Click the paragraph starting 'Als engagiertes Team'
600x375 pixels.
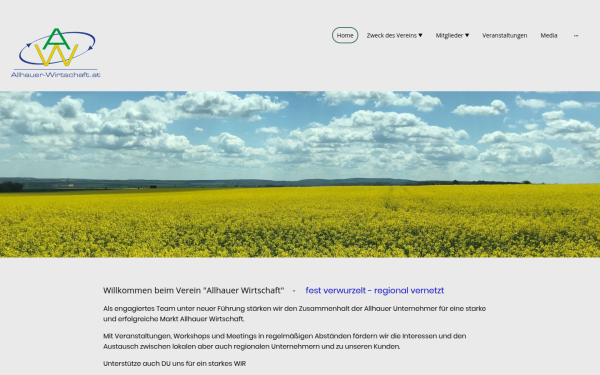(294, 313)
